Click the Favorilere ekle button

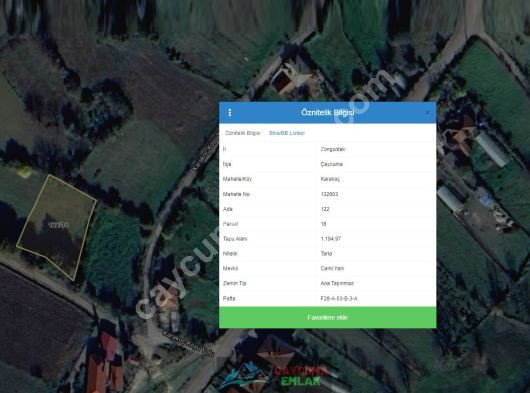pyautogui.click(x=328, y=317)
